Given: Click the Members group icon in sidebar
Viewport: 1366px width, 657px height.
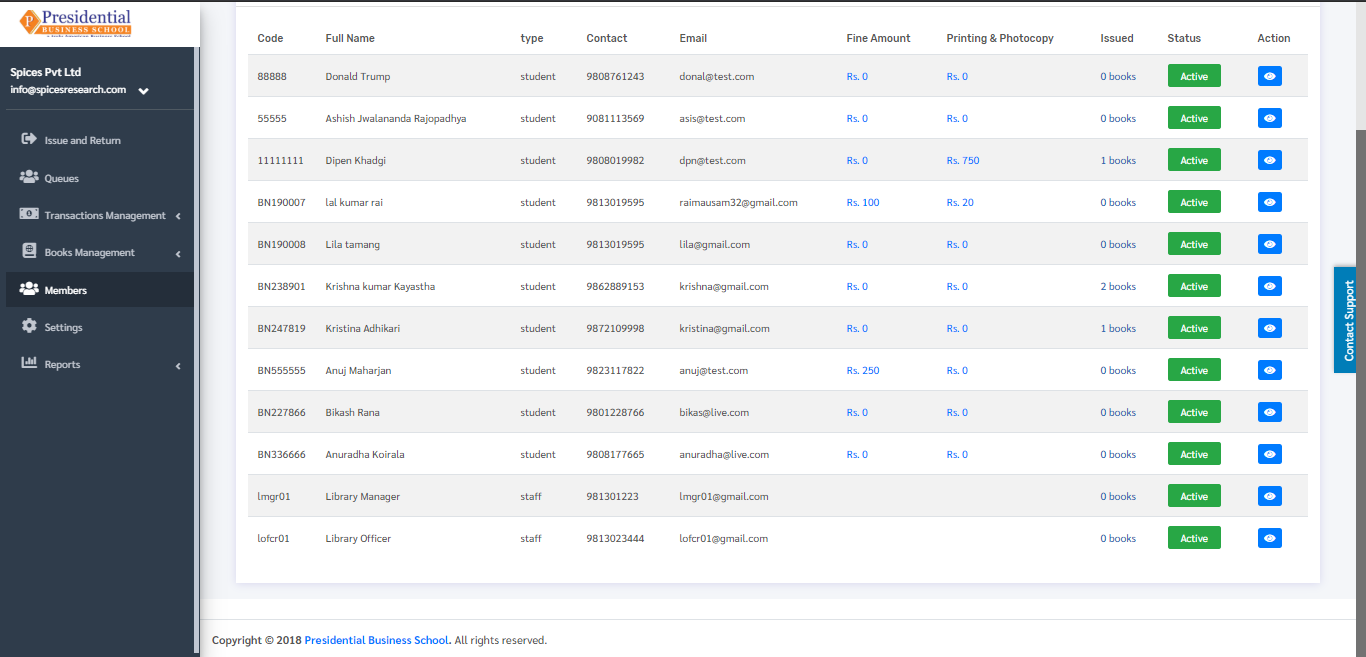Looking at the screenshot, I should (29, 289).
